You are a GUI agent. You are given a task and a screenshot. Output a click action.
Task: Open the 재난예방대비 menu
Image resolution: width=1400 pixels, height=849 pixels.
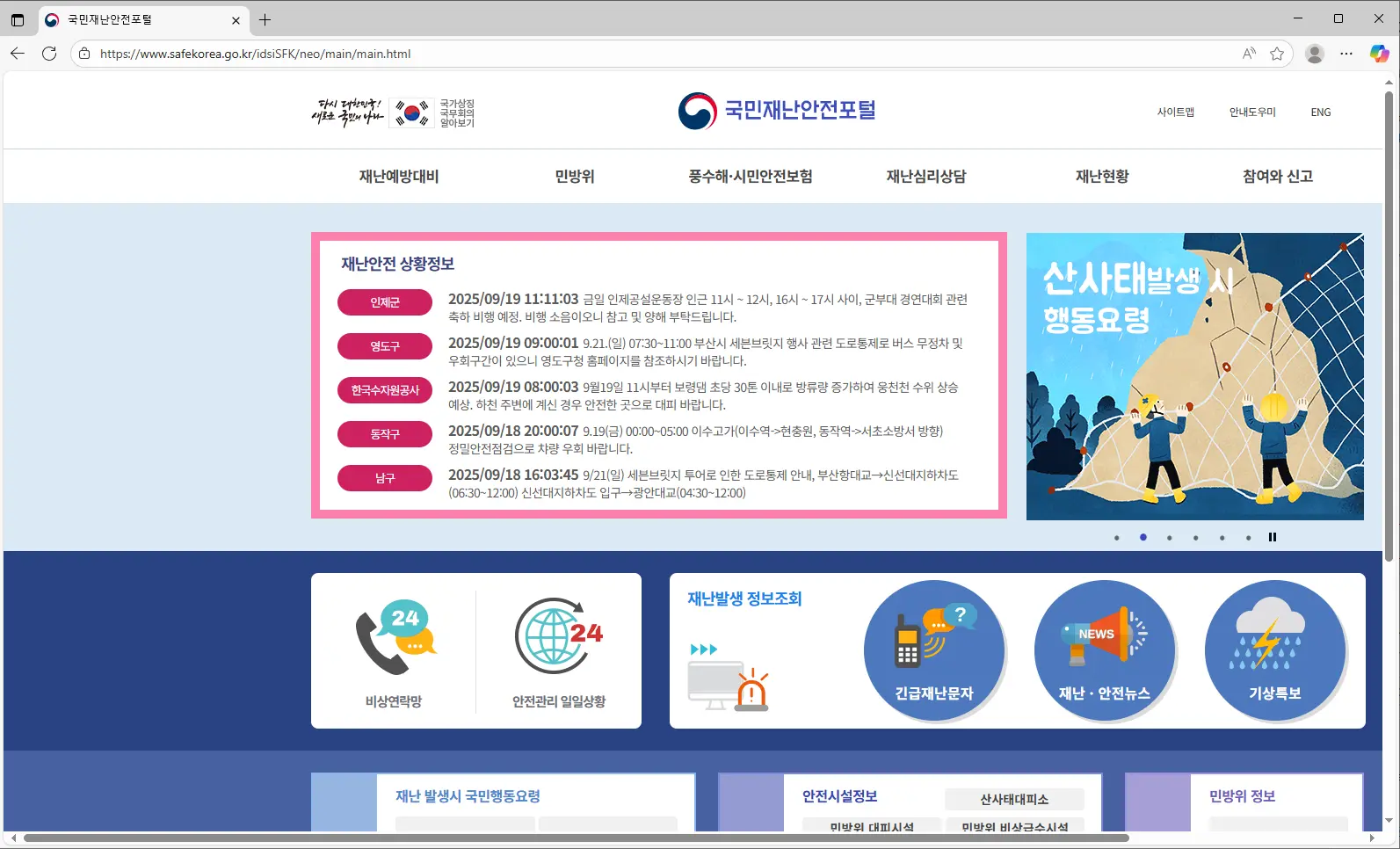[x=398, y=177]
